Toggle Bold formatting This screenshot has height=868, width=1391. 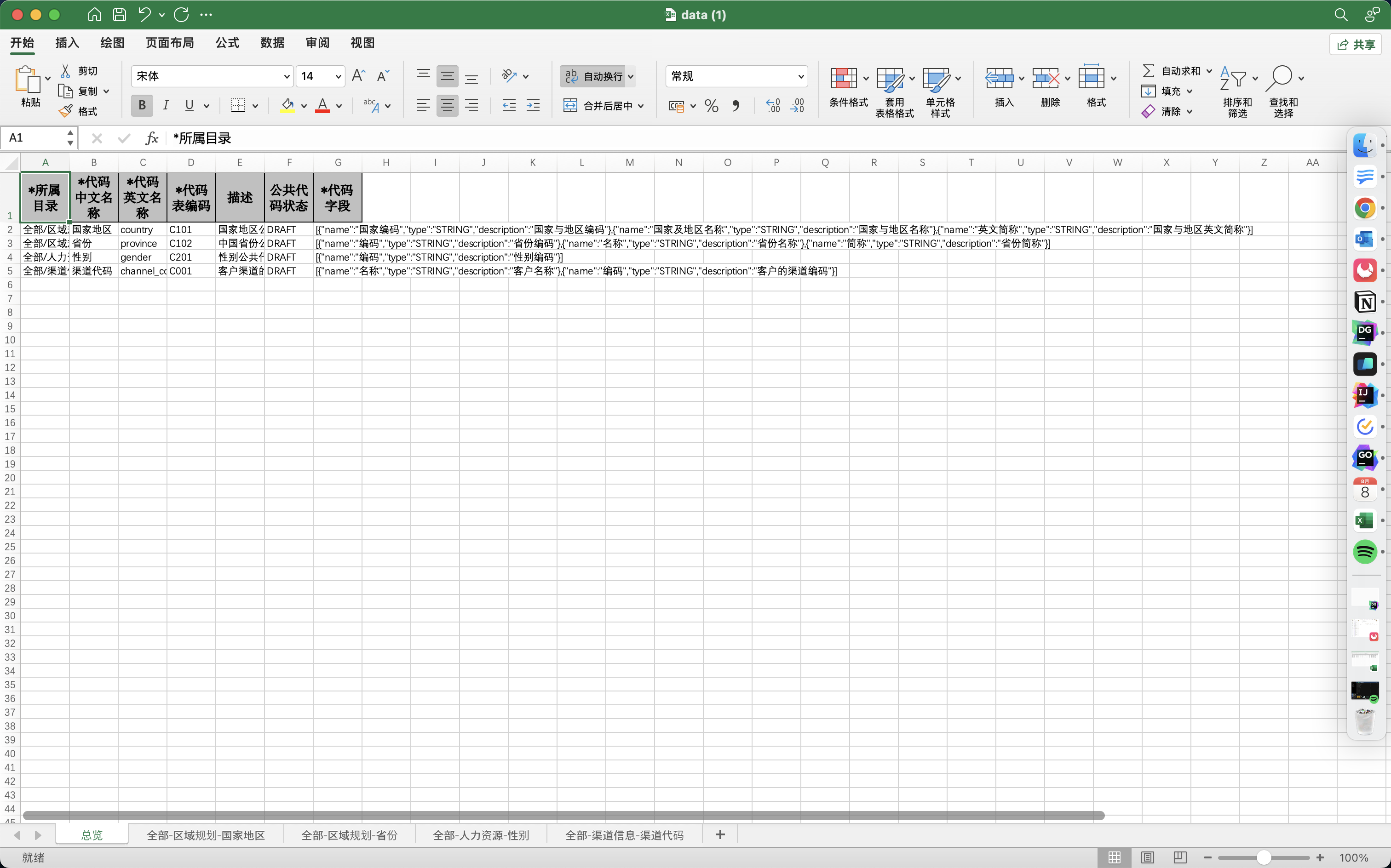tap(142, 106)
